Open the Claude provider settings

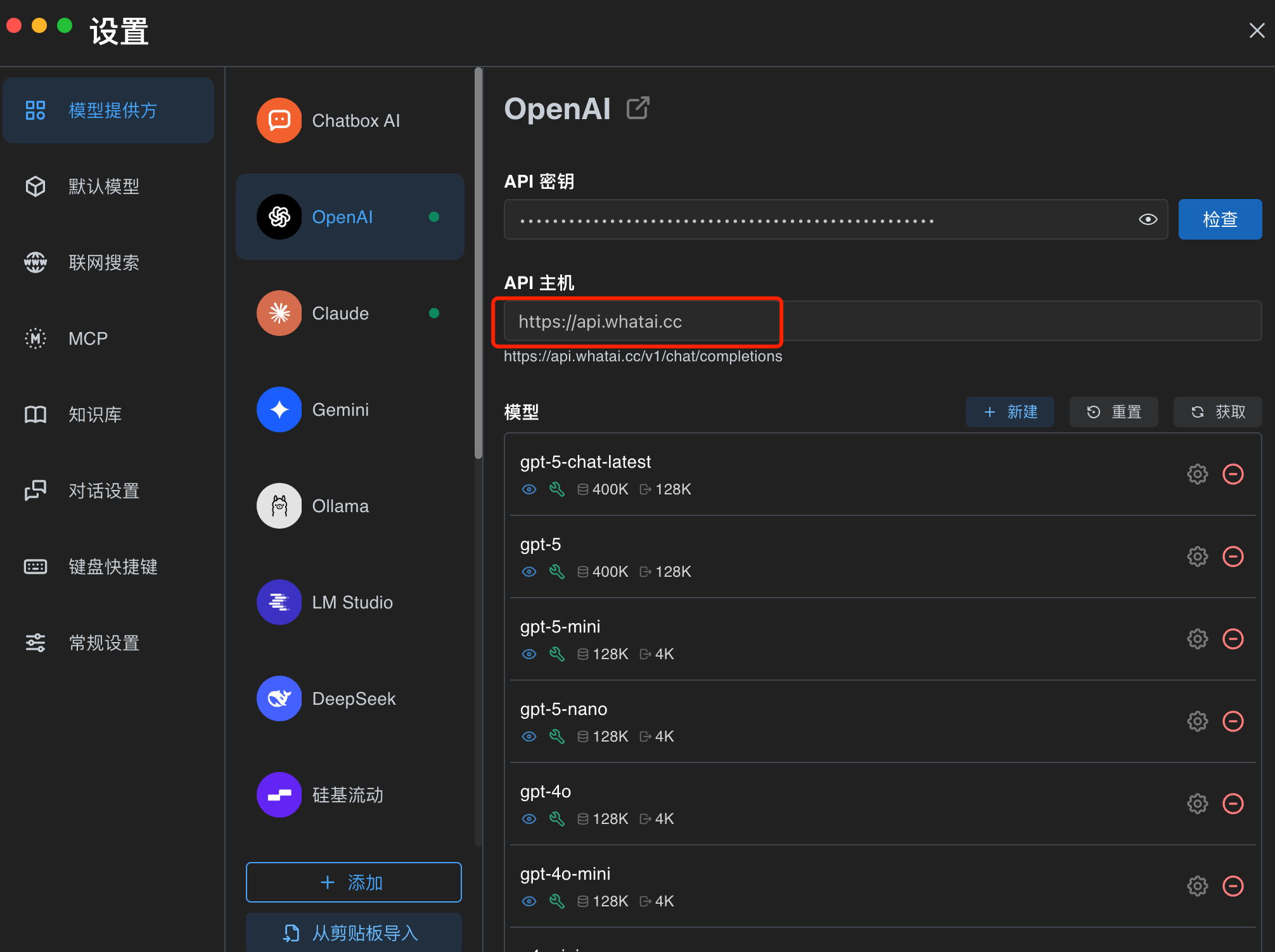point(340,312)
